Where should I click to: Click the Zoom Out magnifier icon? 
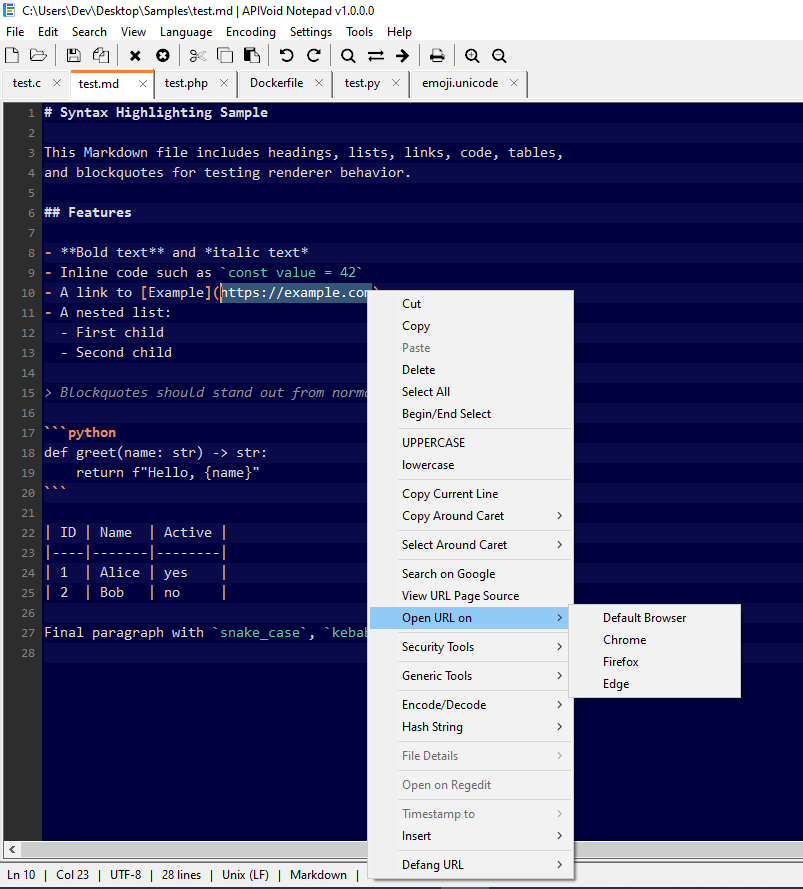click(499, 56)
